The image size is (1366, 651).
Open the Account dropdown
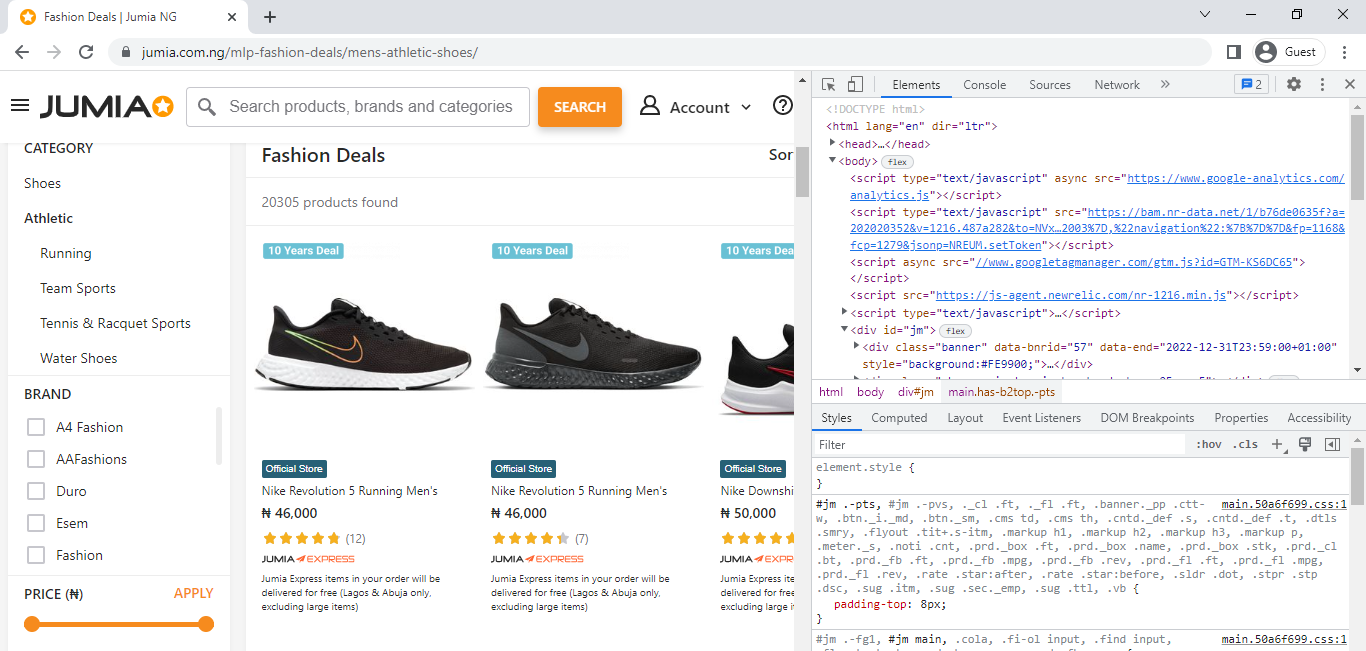pyautogui.click(x=696, y=107)
